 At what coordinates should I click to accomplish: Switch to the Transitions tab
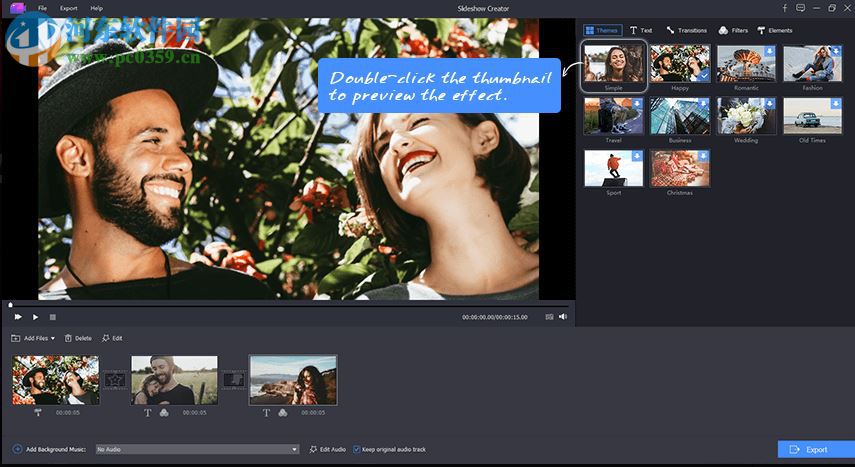click(687, 31)
